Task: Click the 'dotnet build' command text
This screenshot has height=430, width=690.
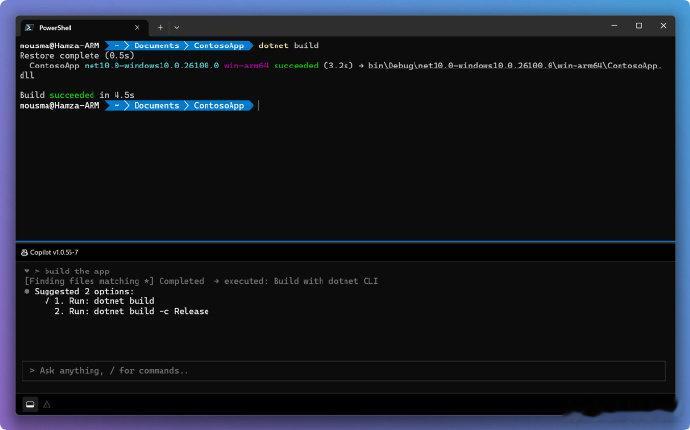Action: (288, 45)
